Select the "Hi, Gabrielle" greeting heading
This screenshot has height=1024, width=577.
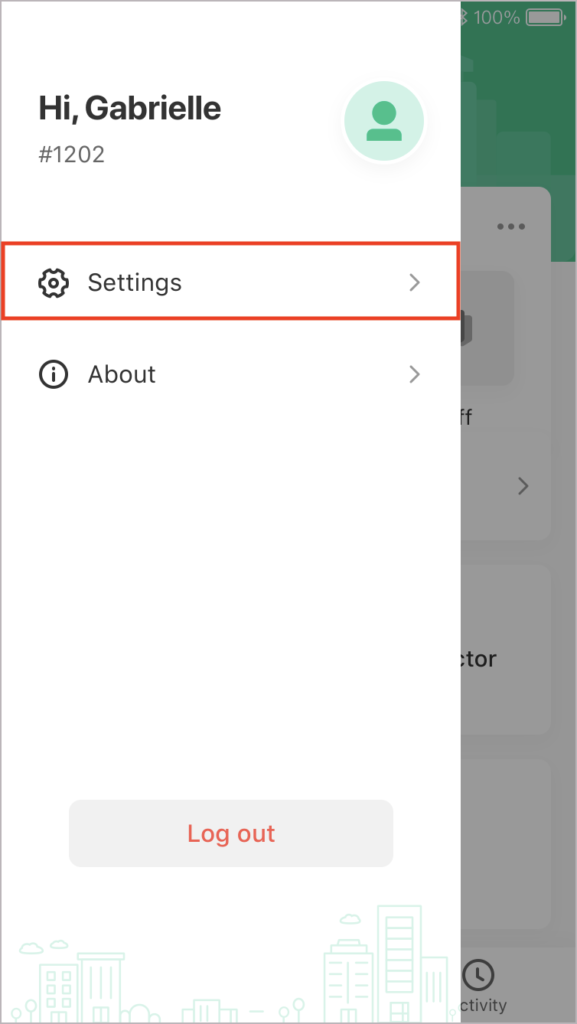(130, 108)
